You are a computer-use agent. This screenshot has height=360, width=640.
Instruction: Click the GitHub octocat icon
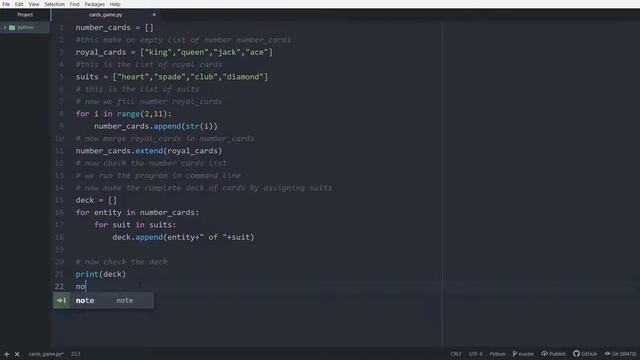(576, 353)
